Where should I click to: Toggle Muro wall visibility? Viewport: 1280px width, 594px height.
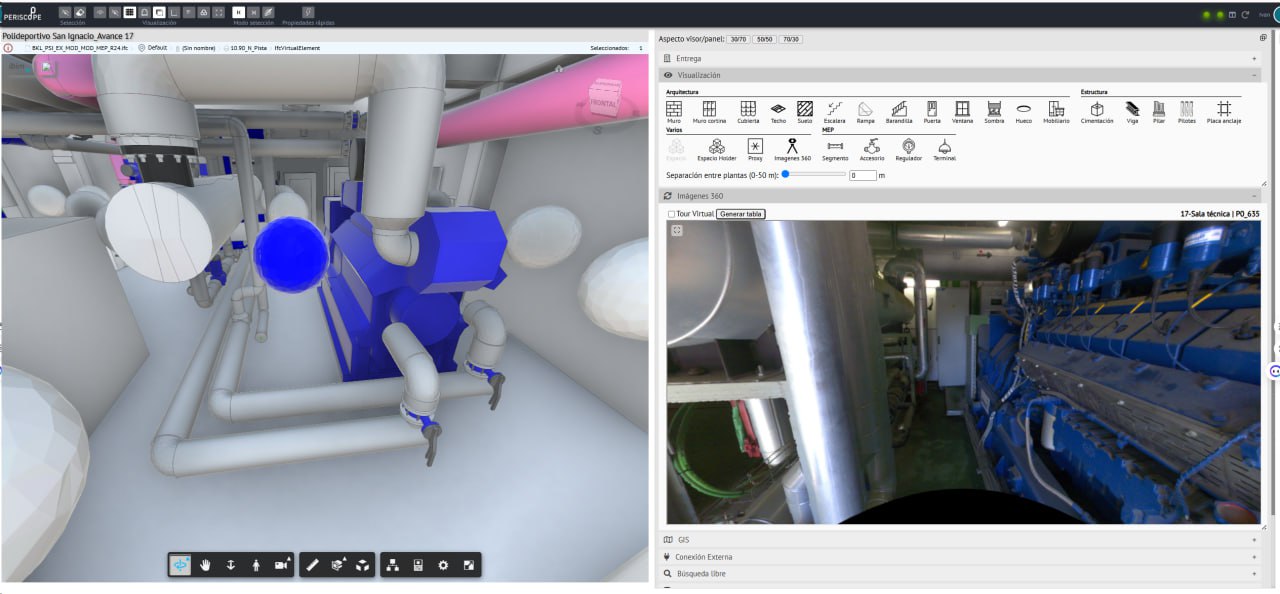(x=674, y=109)
